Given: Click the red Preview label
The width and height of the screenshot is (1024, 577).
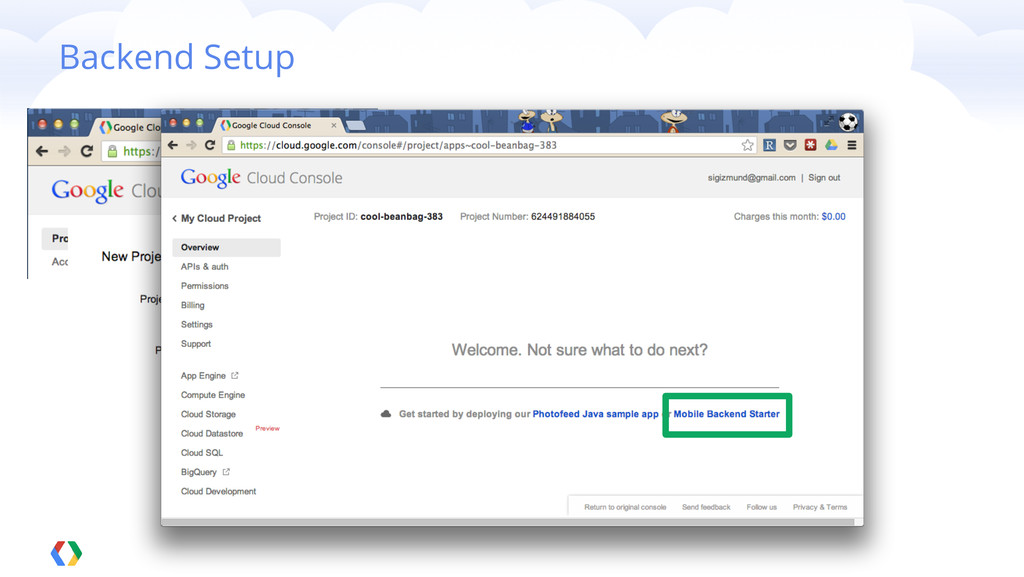Looking at the screenshot, I should [x=267, y=428].
